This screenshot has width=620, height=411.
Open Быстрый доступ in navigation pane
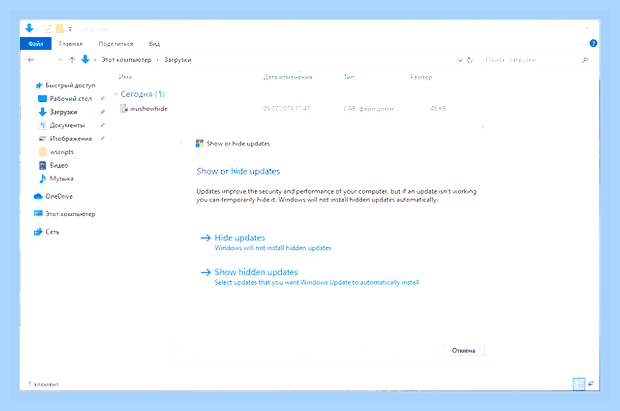[x=70, y=85]
